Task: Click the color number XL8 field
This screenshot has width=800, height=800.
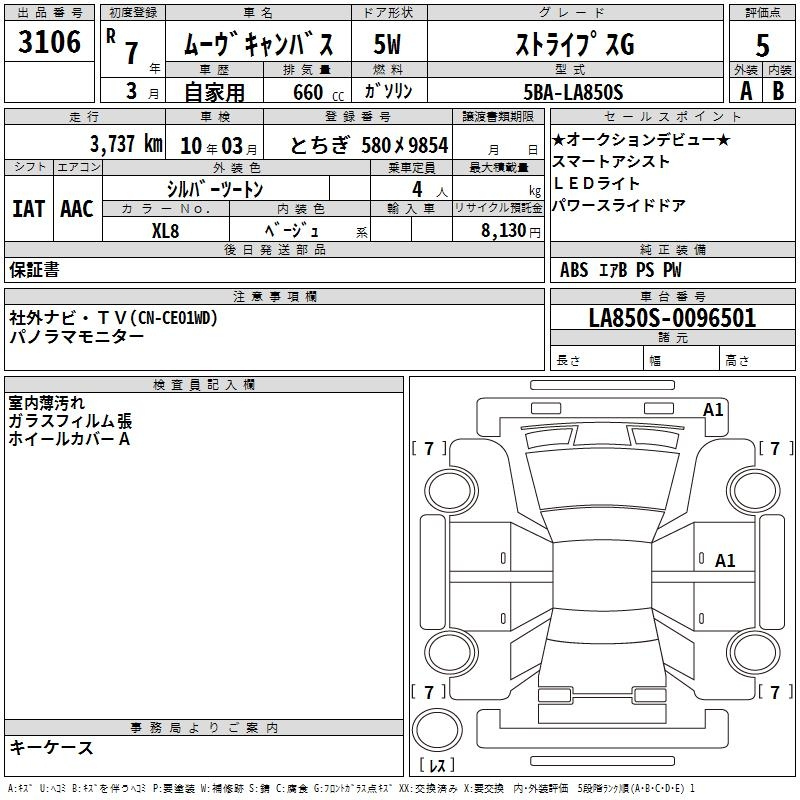Action: click(166, 231)
